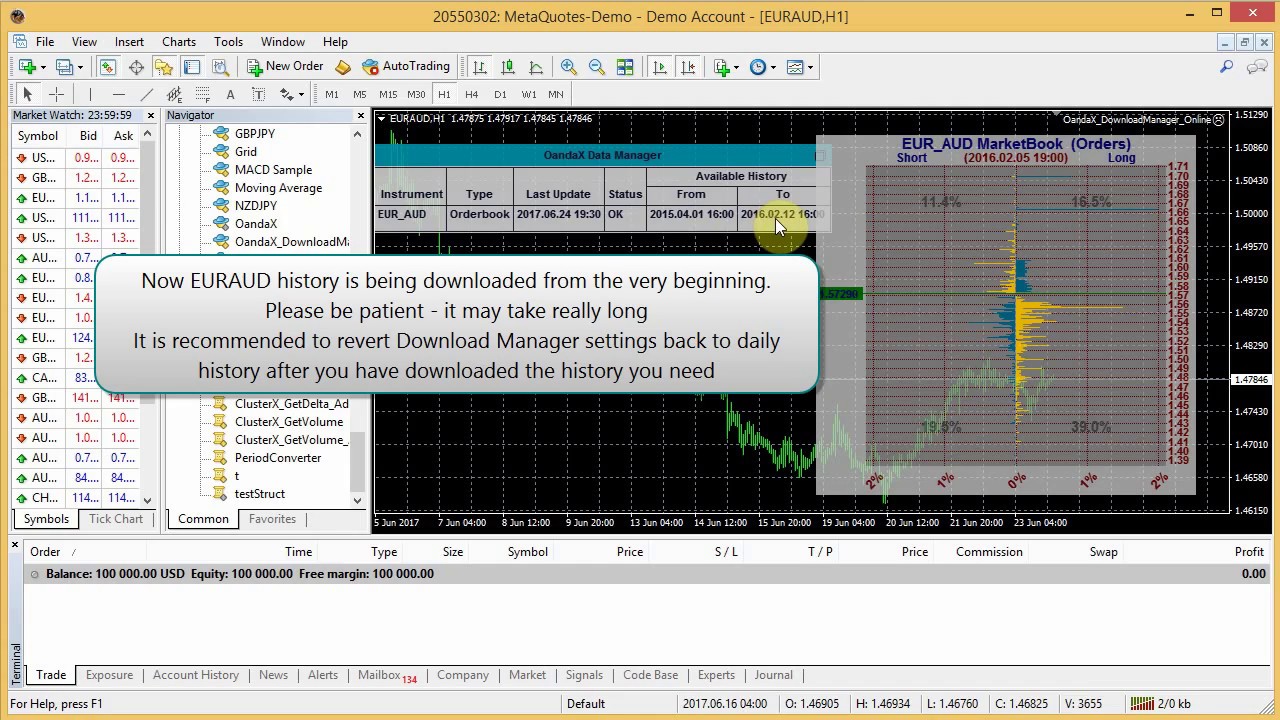This screenshot has height=720, width=1280.
Task: Open the Journal terminal tab
Action: click(x=773, y=675)
